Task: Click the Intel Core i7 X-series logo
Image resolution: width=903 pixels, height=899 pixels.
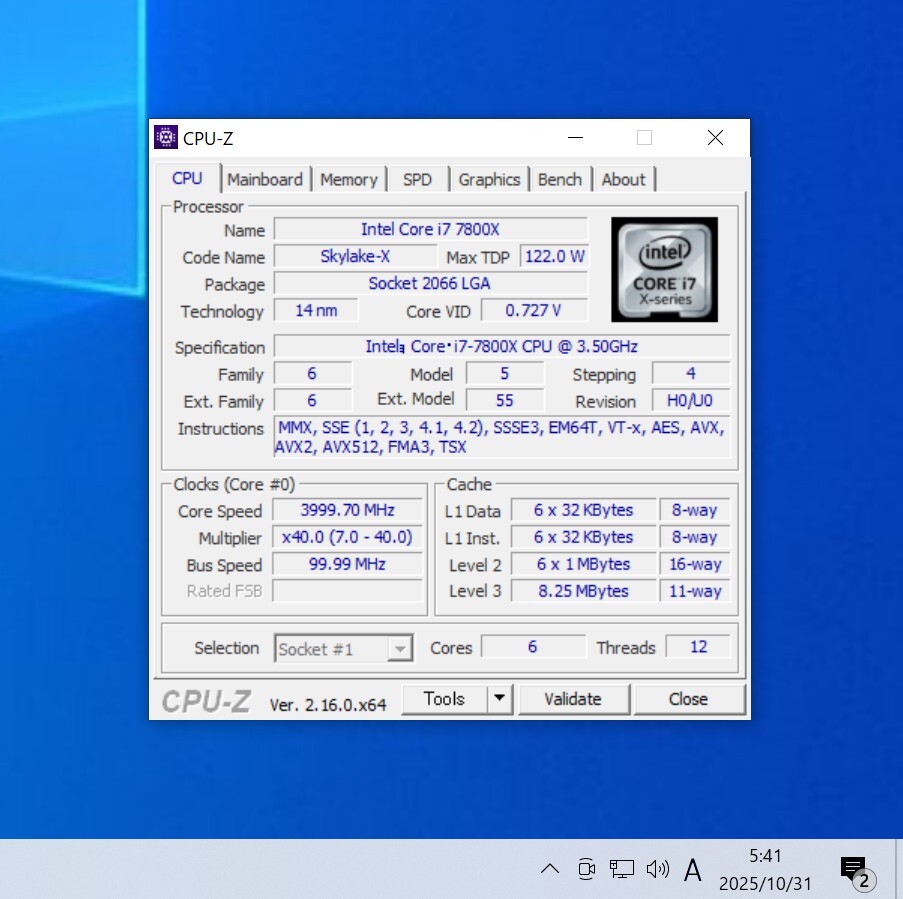Action: [x=664, y=269]
